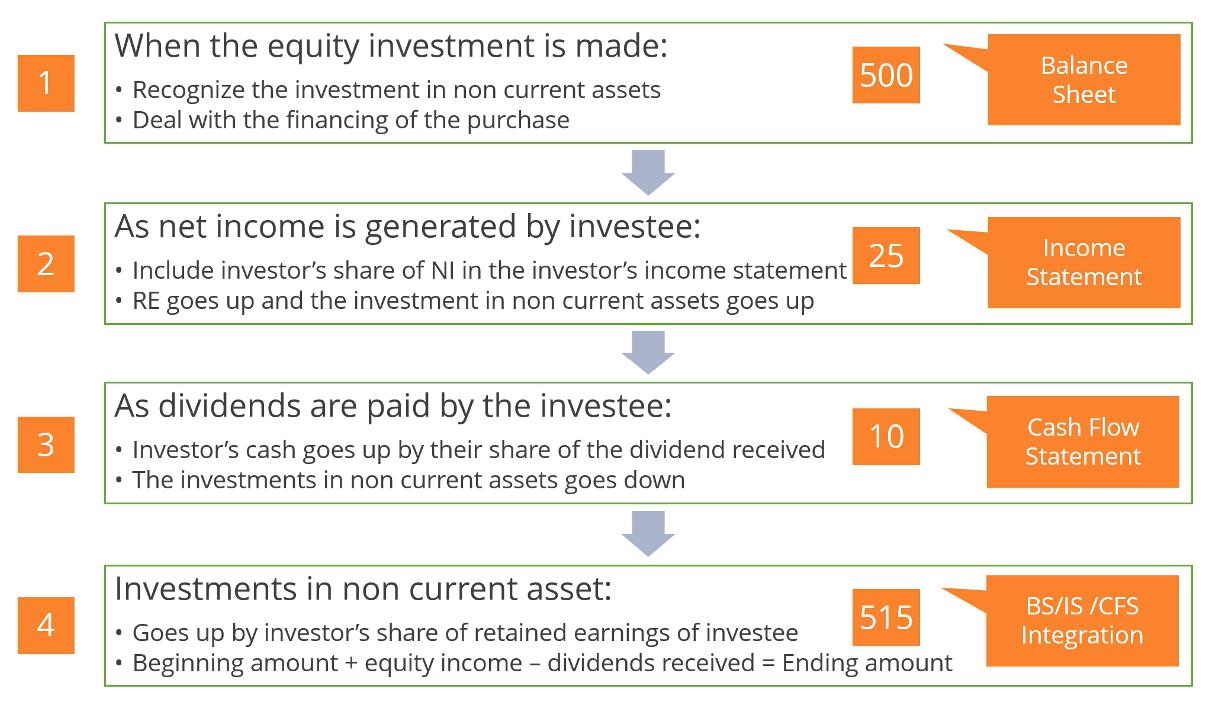Select the 515 value box
Viewport: 1219px width, 703px height.
tap(886, 617)
